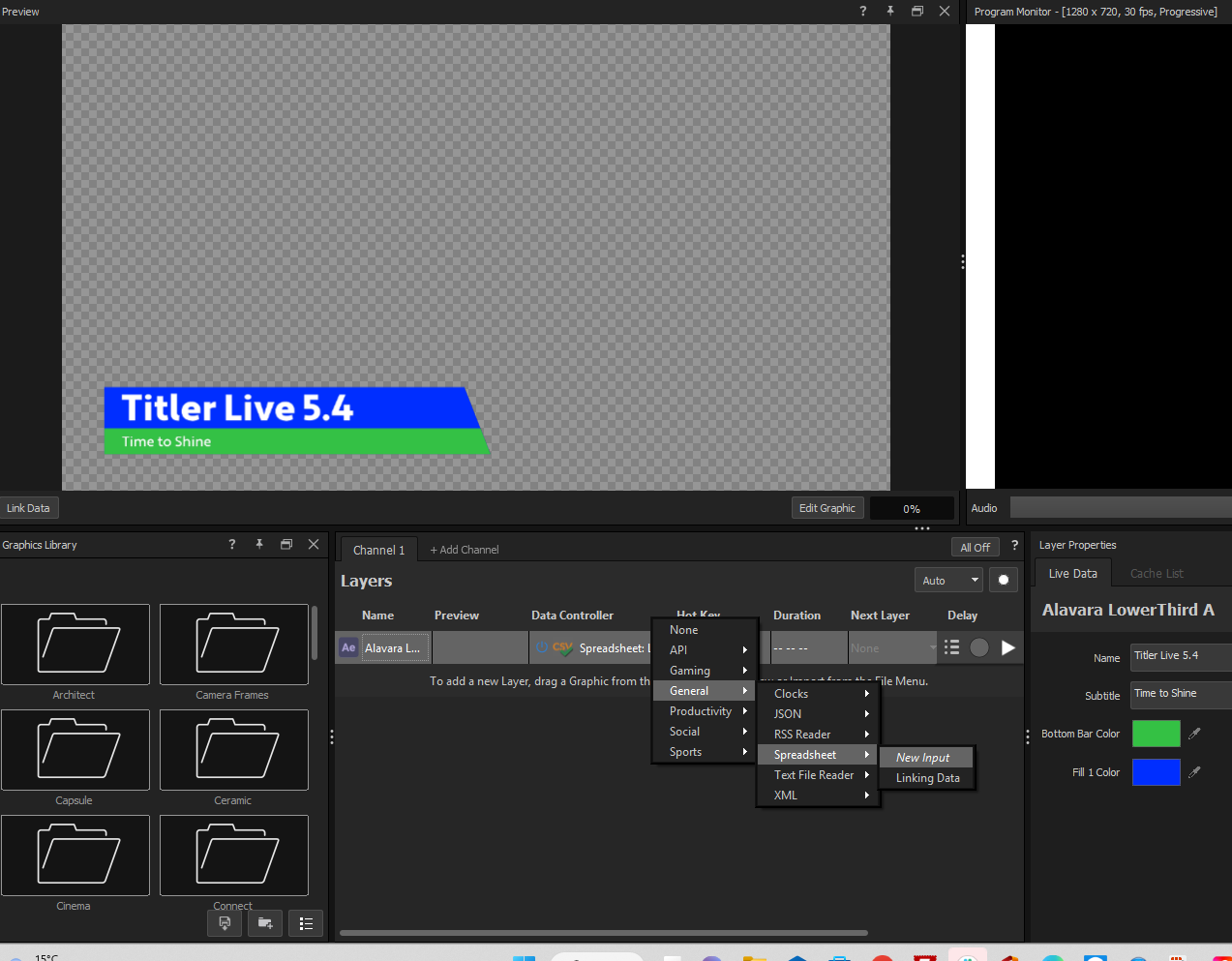Toggle the grey circle live button in layer row
The image size is (1232, 961).
pyautogui.click(x=979, y=647)
